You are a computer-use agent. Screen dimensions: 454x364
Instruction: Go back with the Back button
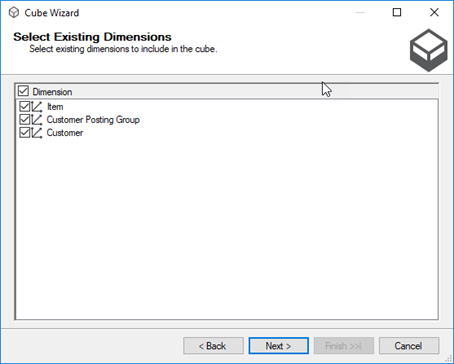[x=213, y=346]
